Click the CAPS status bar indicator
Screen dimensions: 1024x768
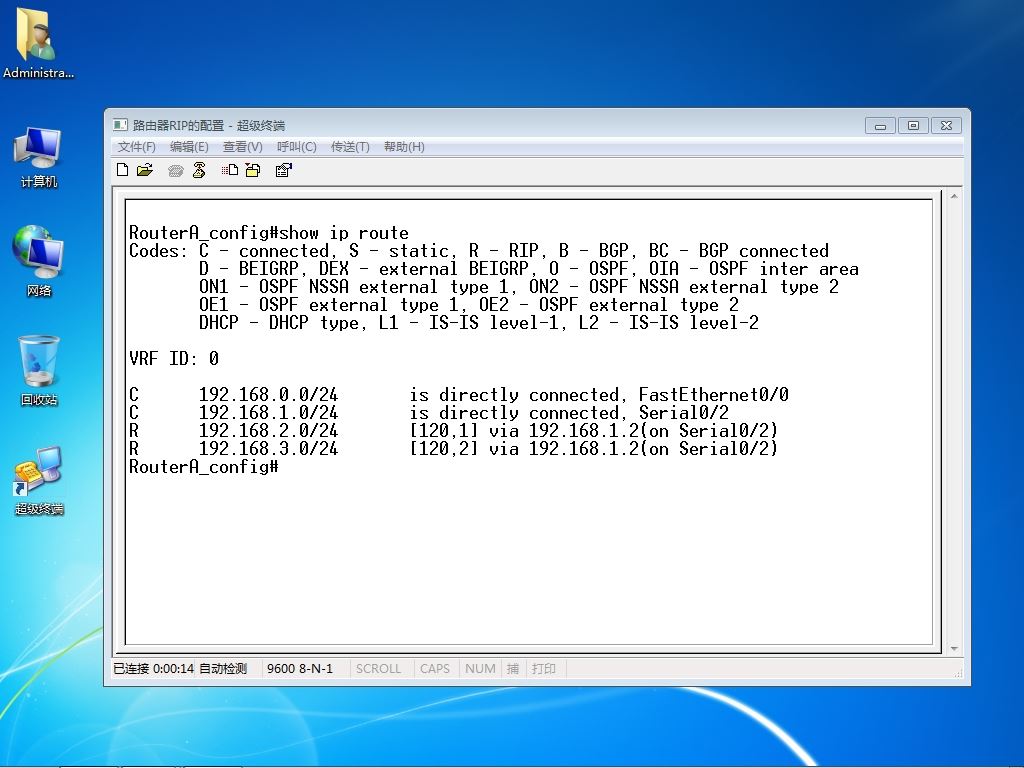pyautogui.click(x=435, y=669)
